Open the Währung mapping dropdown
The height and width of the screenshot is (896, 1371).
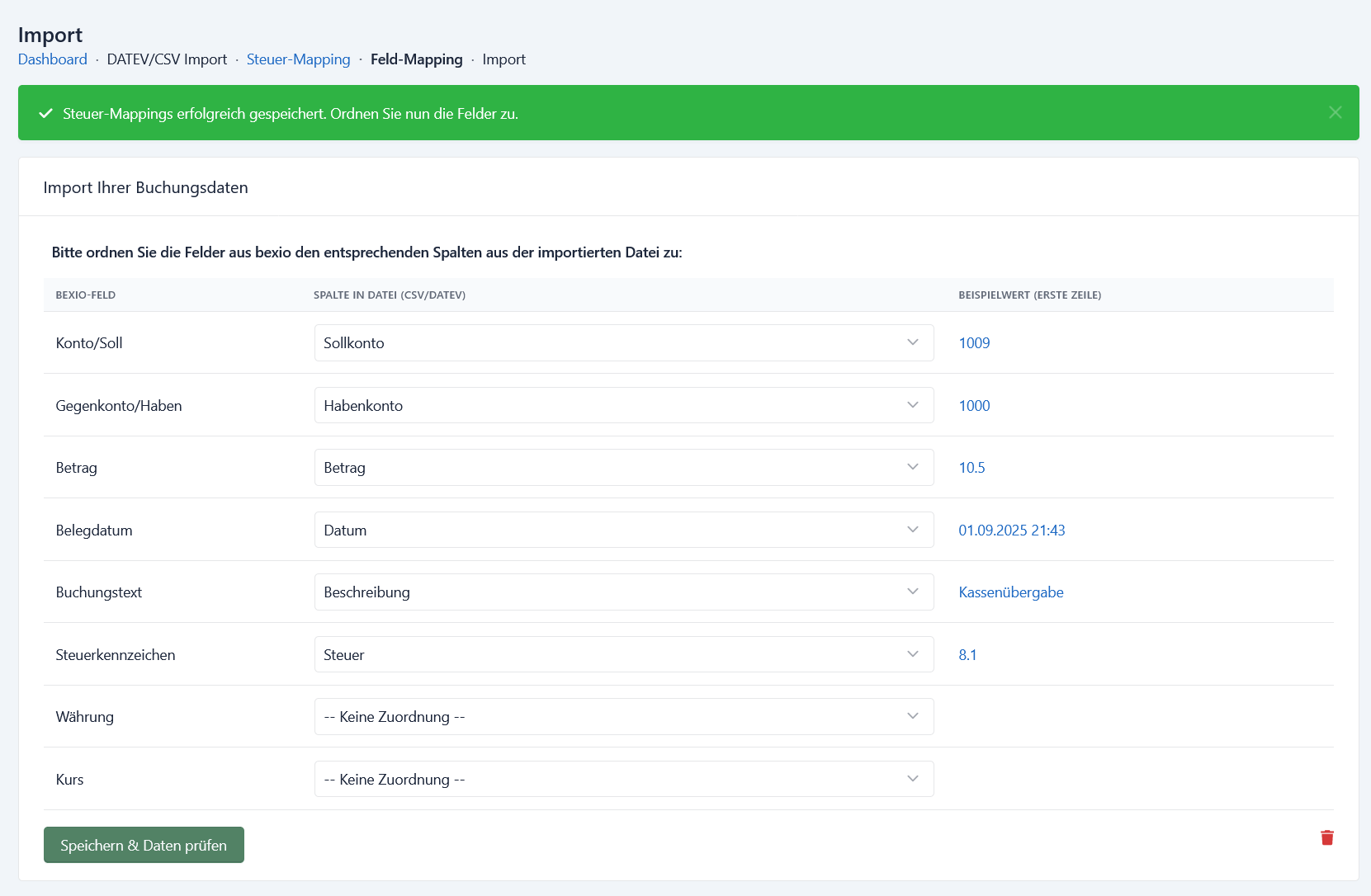click(623, 716)
